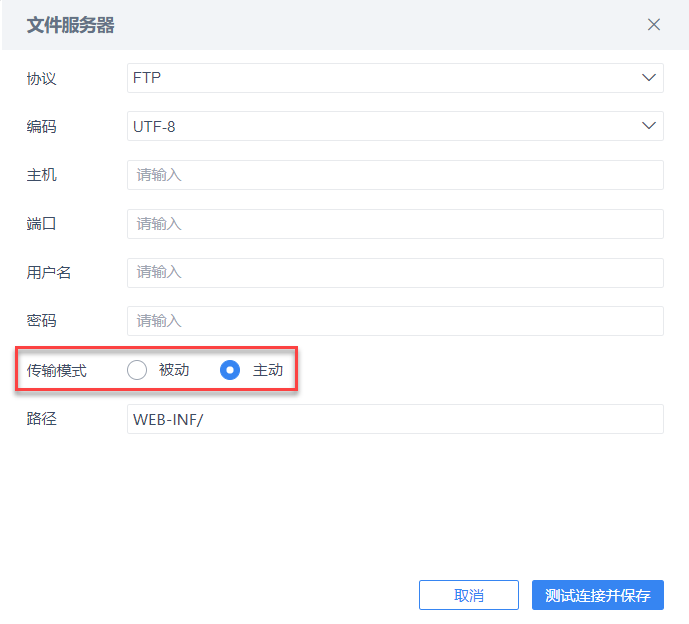Image resolution: width=689 pixels, height=624 pixels.
Task: Select the 被动 transfer mode radio button
Action: [x=137, y=370]
